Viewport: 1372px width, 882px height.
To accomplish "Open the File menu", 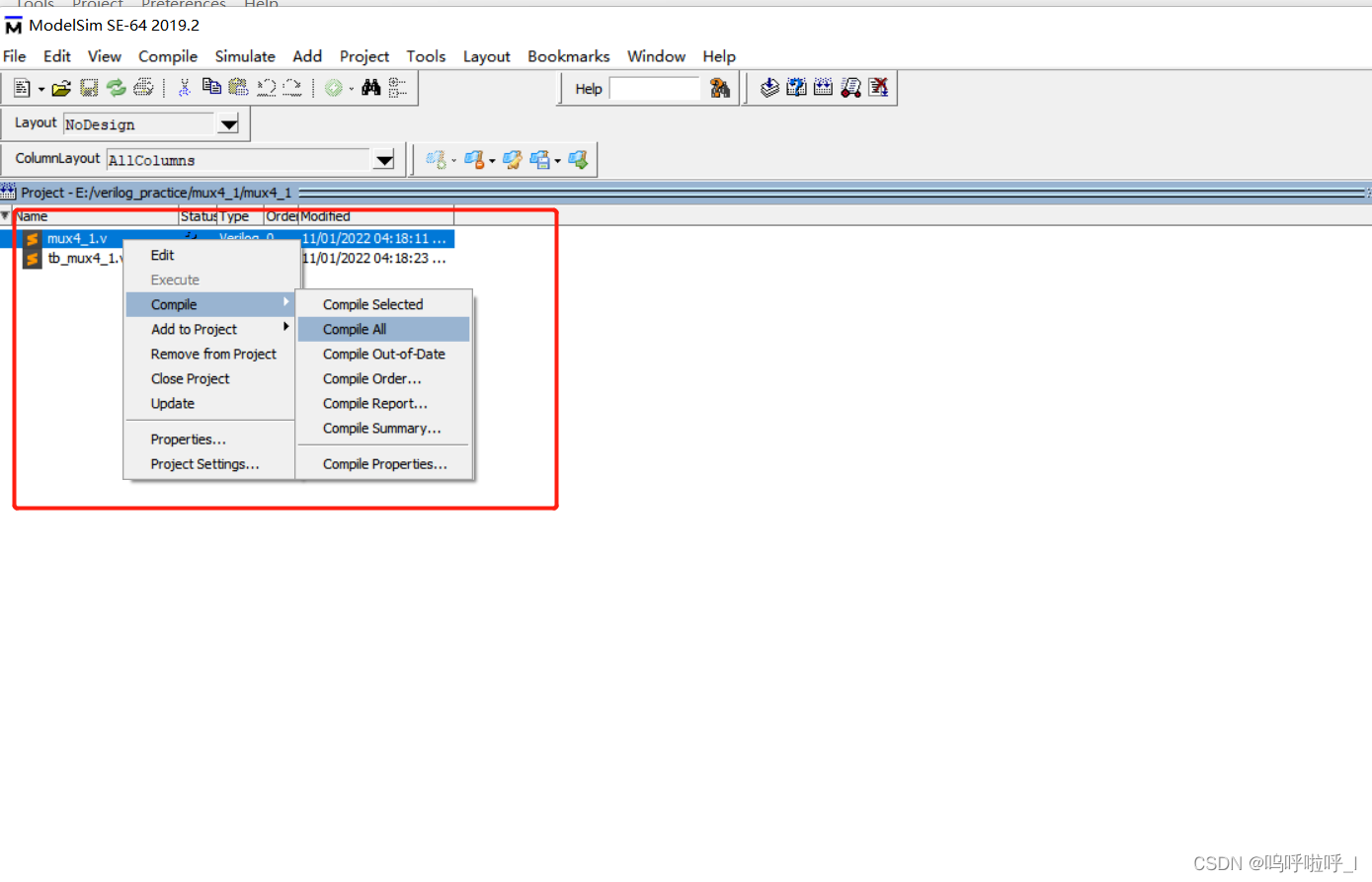I will tap(15, 56).
